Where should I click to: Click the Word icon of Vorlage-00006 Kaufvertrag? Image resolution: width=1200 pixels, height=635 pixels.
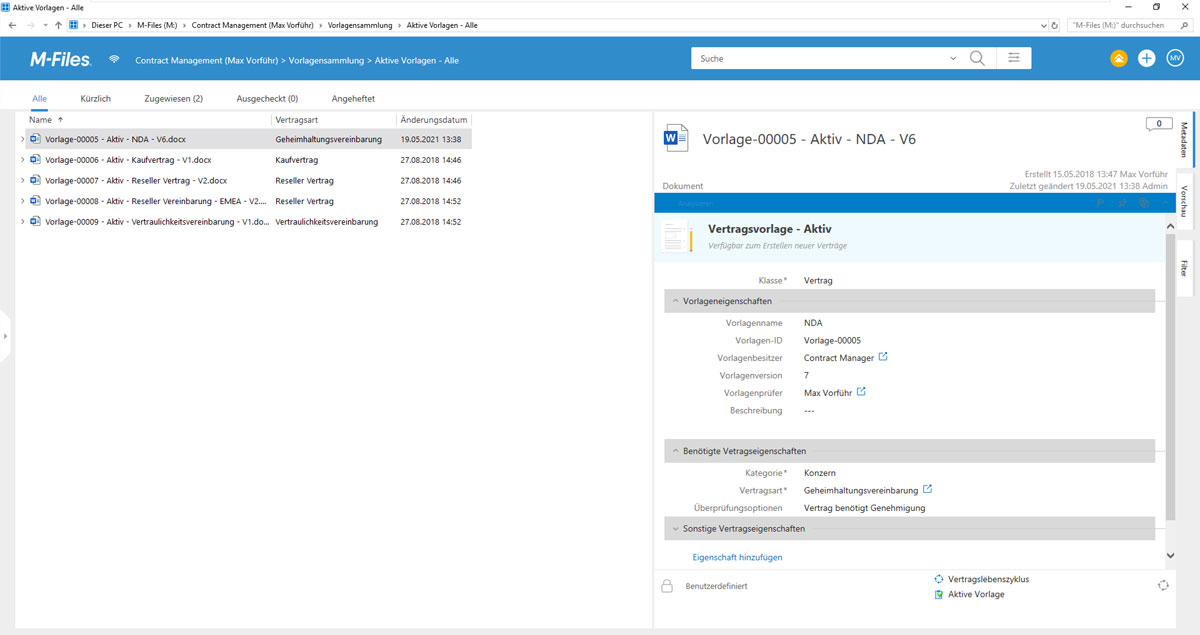(36, 160)
